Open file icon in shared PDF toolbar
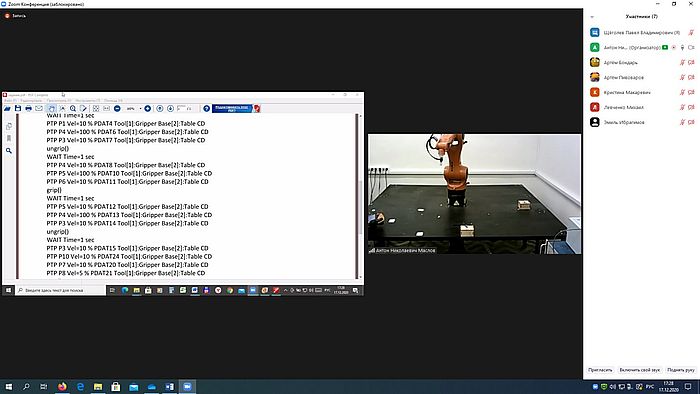The height and width of the screenshot is (394, 700). [7, 108]
